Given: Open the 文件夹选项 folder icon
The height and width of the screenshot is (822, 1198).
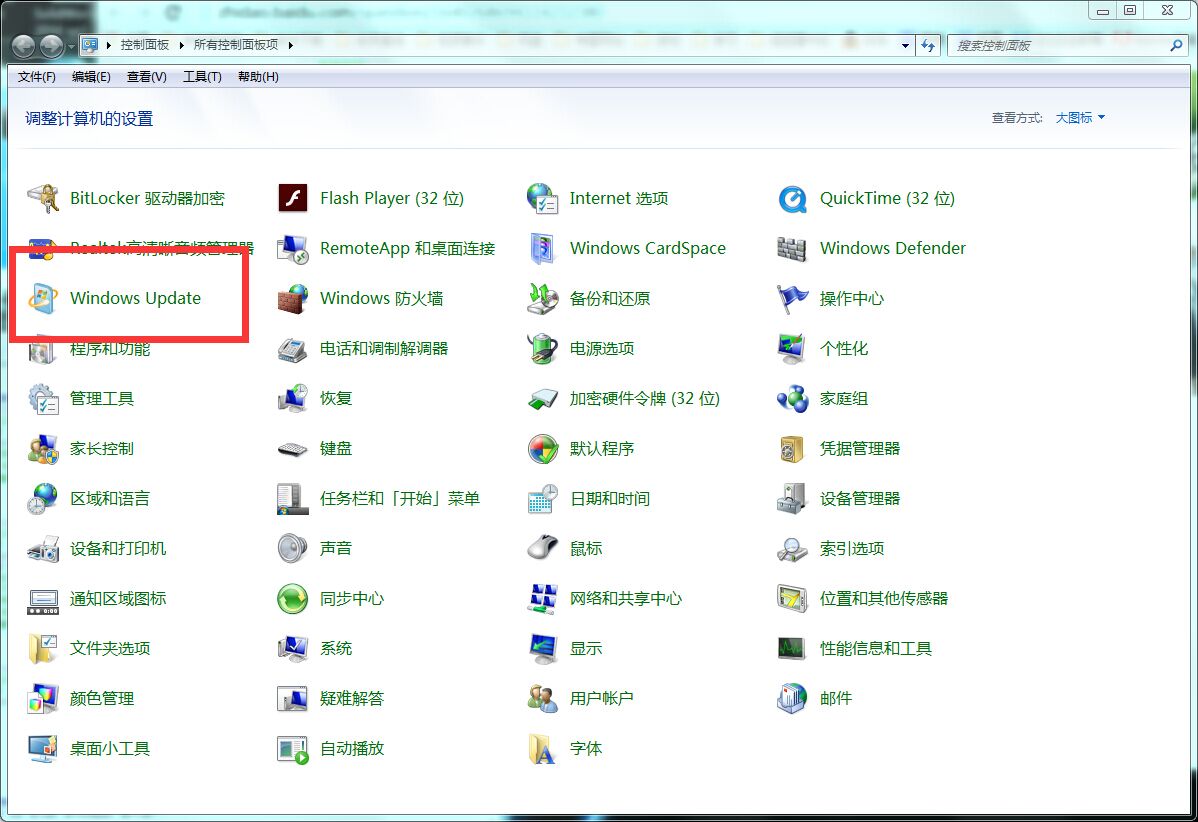Looking at the screenshot, I should pyautogui.click(x=43, y=649).
